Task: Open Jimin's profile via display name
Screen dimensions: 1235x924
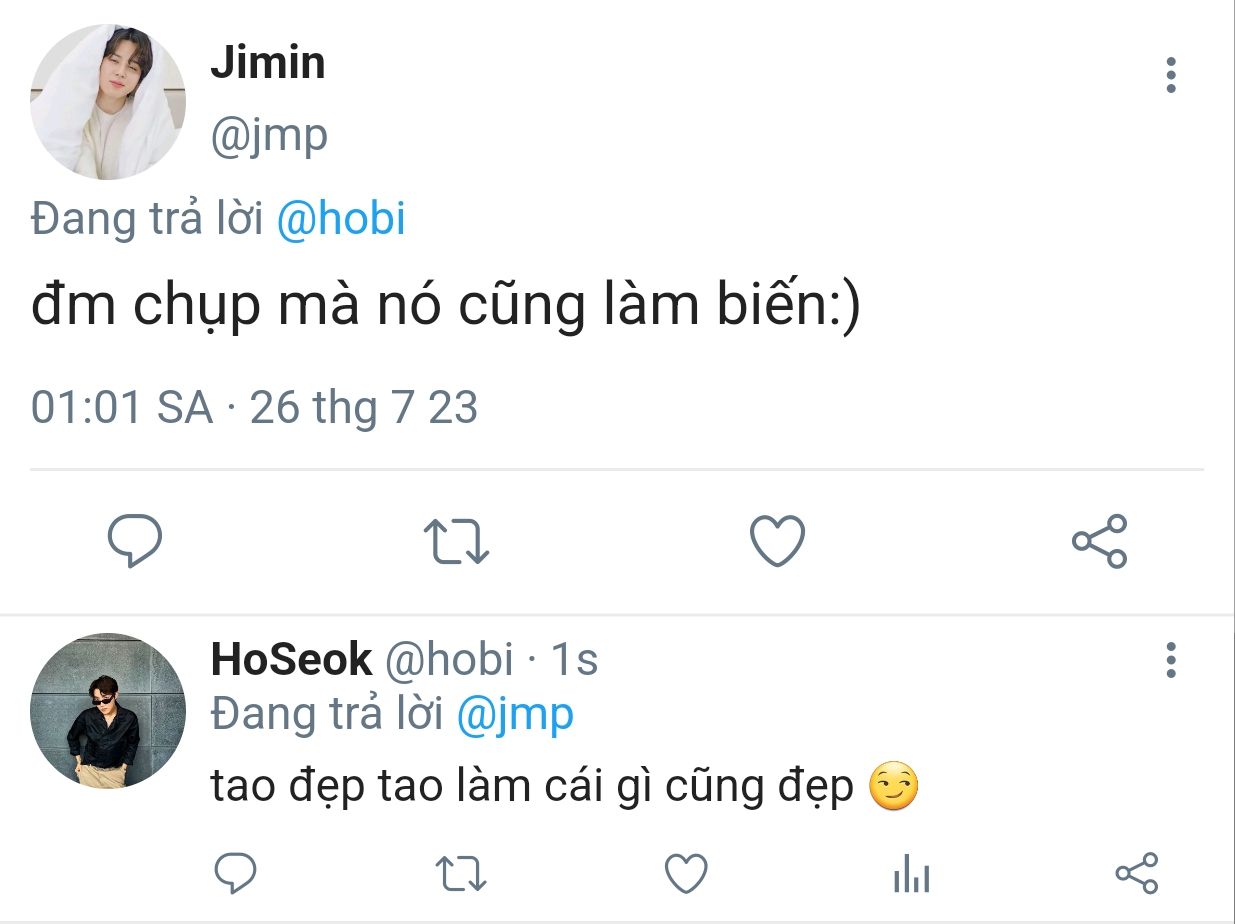Action: point(268,63)
